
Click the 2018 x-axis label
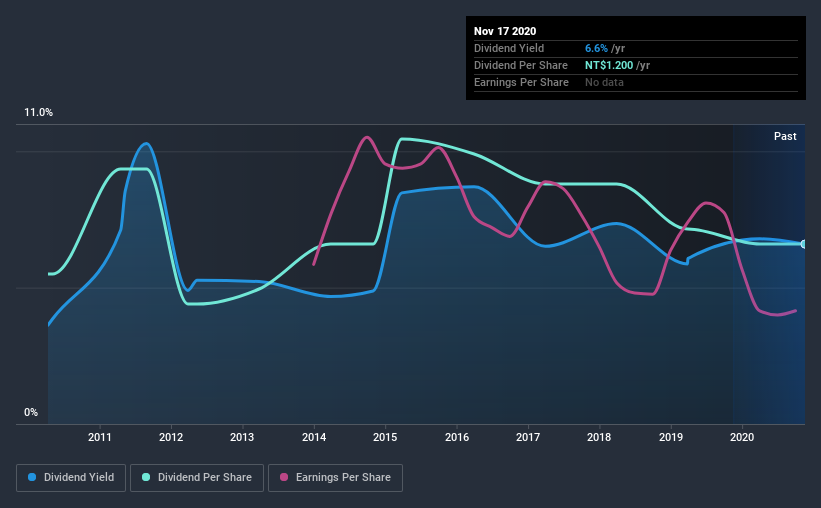coord(599,437)
